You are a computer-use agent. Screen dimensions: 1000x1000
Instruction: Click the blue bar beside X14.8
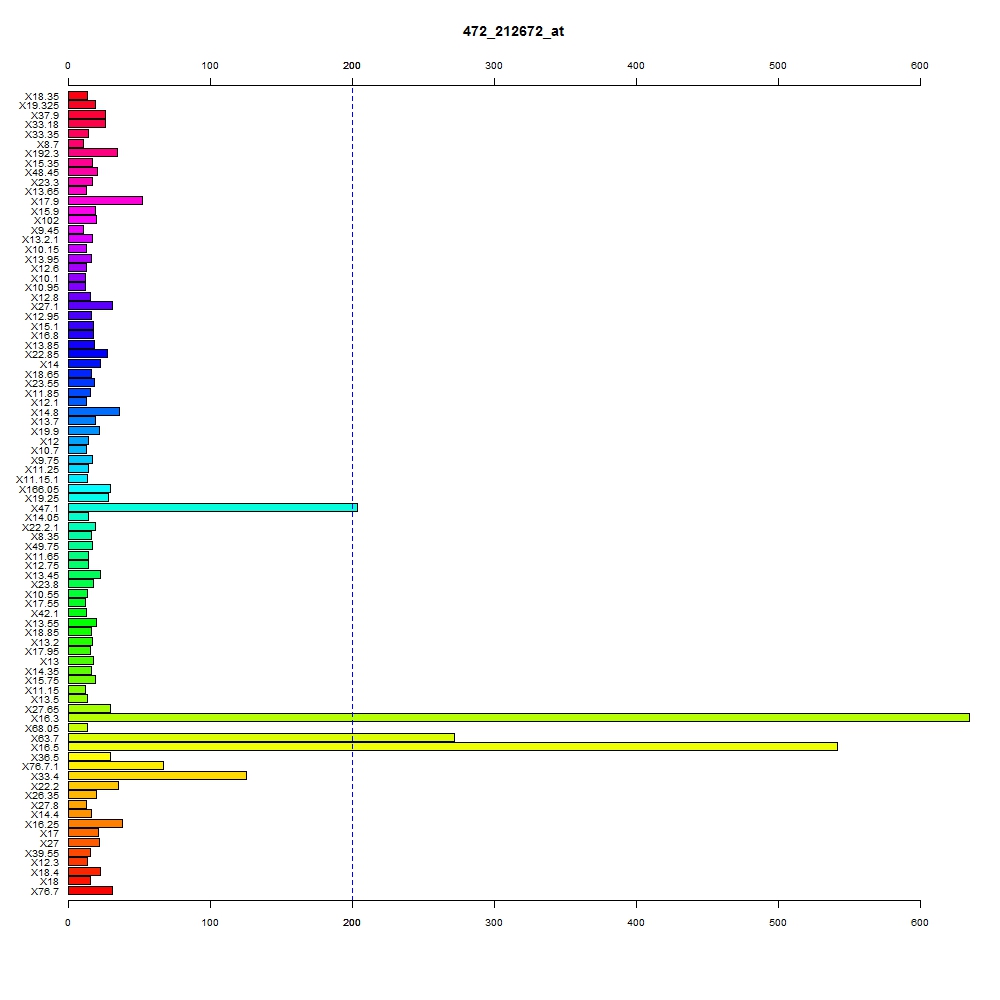point(94,411)
